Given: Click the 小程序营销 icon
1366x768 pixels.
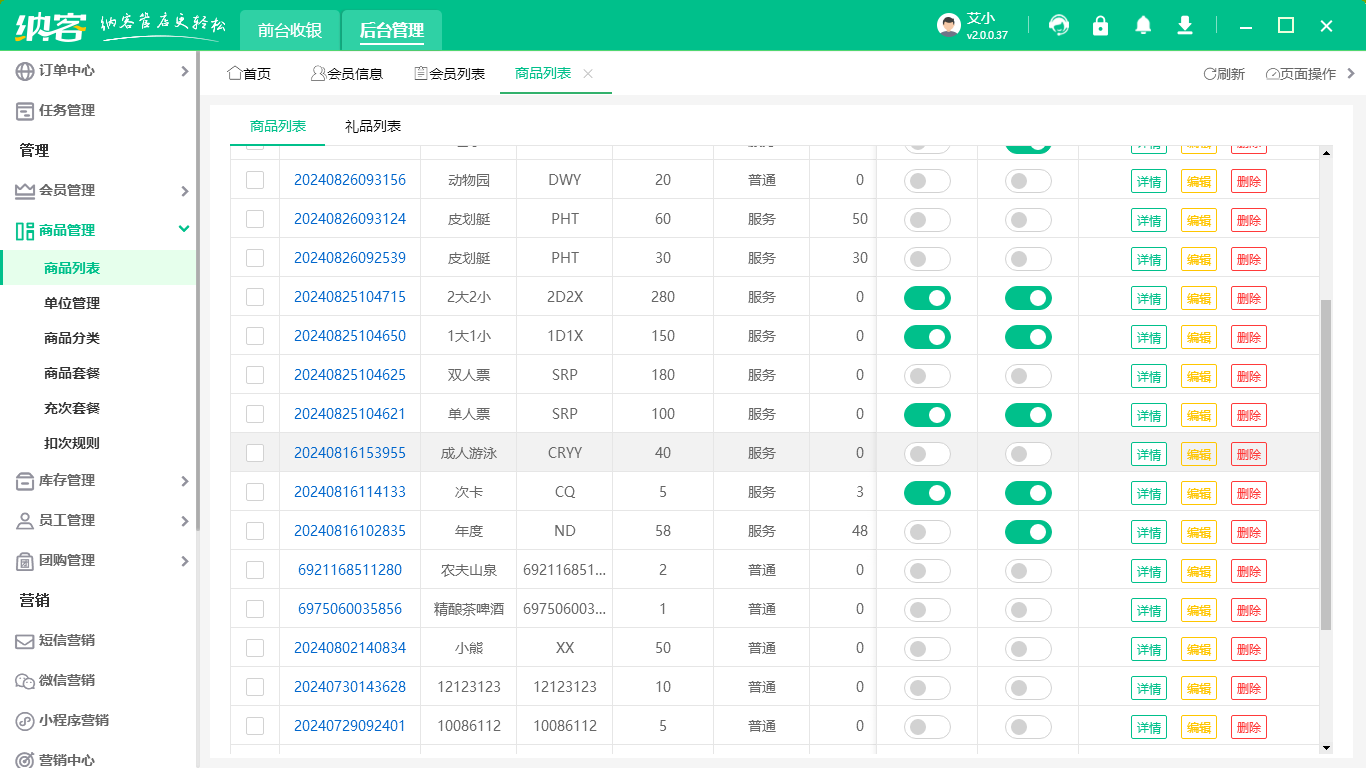Looking at the screenshot, I should 25,721.
